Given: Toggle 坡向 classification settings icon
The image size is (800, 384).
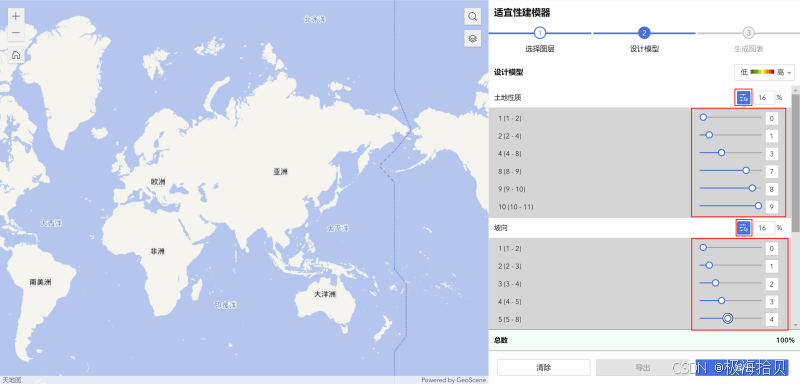Looking at the screenshot, I should pos(743,228).
